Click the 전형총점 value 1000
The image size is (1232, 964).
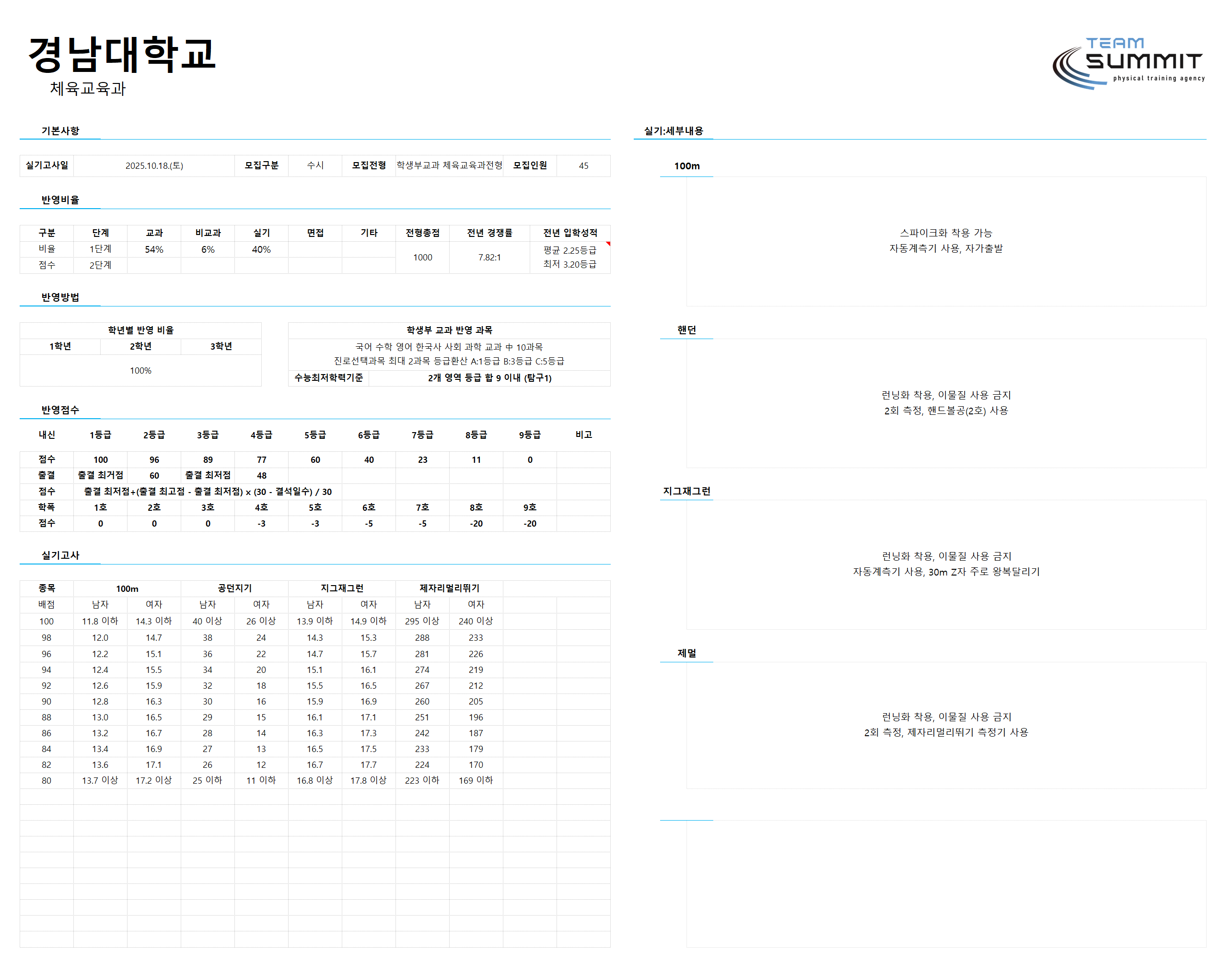pos(422,258)
